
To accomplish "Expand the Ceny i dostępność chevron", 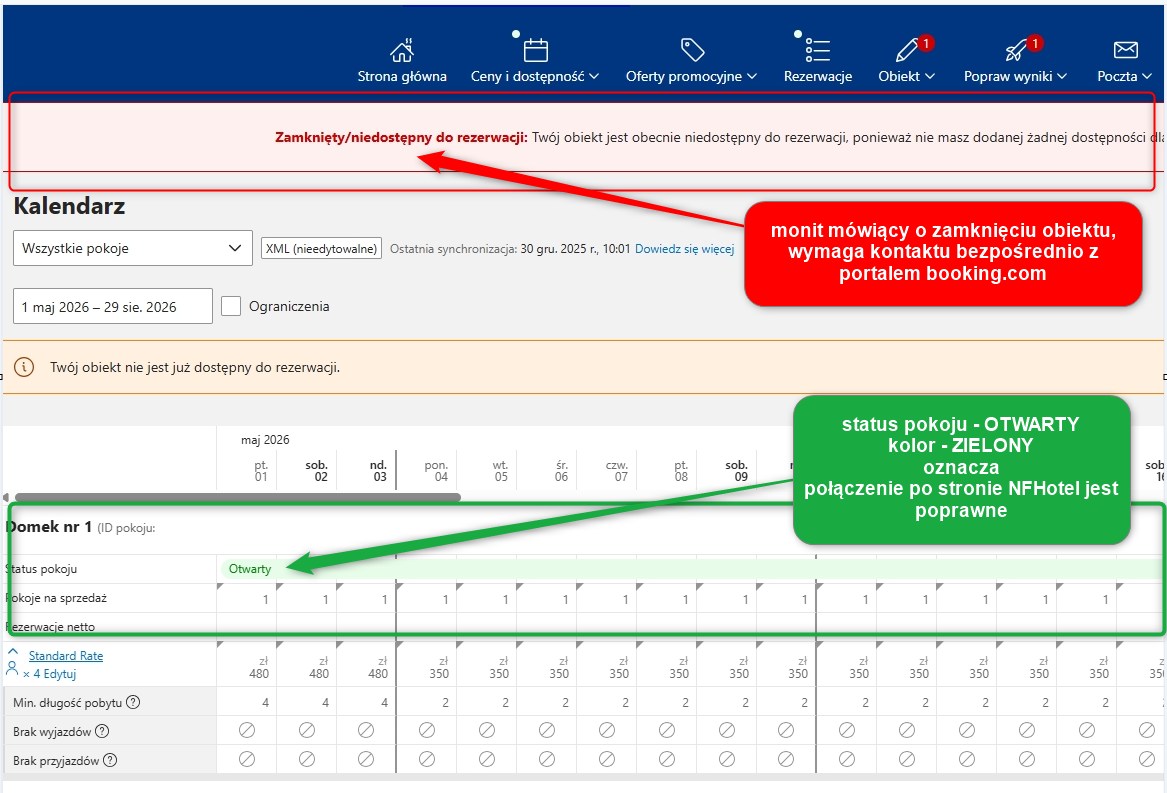I will pos(594,76).
